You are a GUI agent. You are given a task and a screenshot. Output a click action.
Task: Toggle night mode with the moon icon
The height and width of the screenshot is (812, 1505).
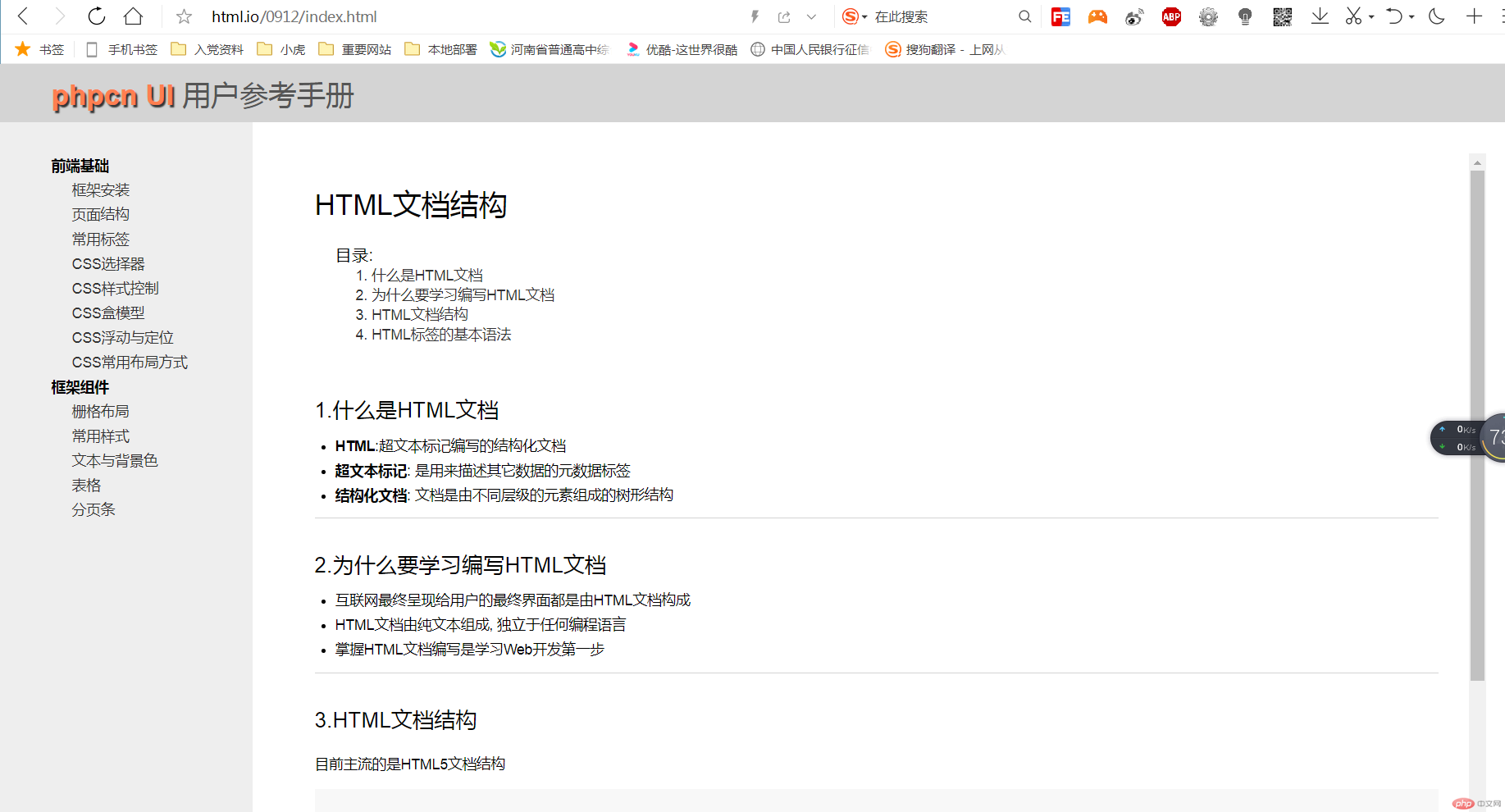pyautogui.click(x=1437, y=16)
